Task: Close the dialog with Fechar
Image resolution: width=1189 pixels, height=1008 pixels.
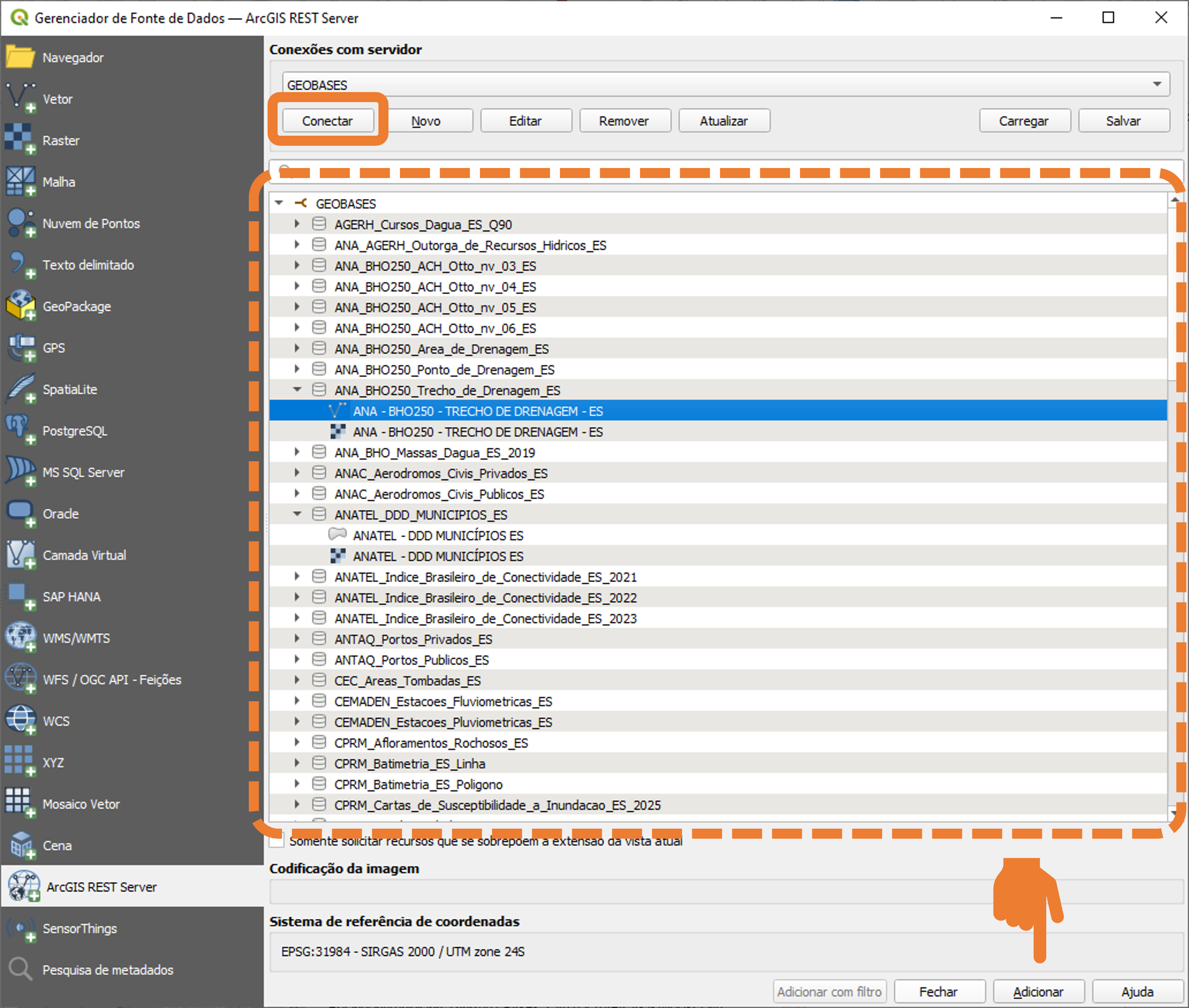Action: click(939, 991)
